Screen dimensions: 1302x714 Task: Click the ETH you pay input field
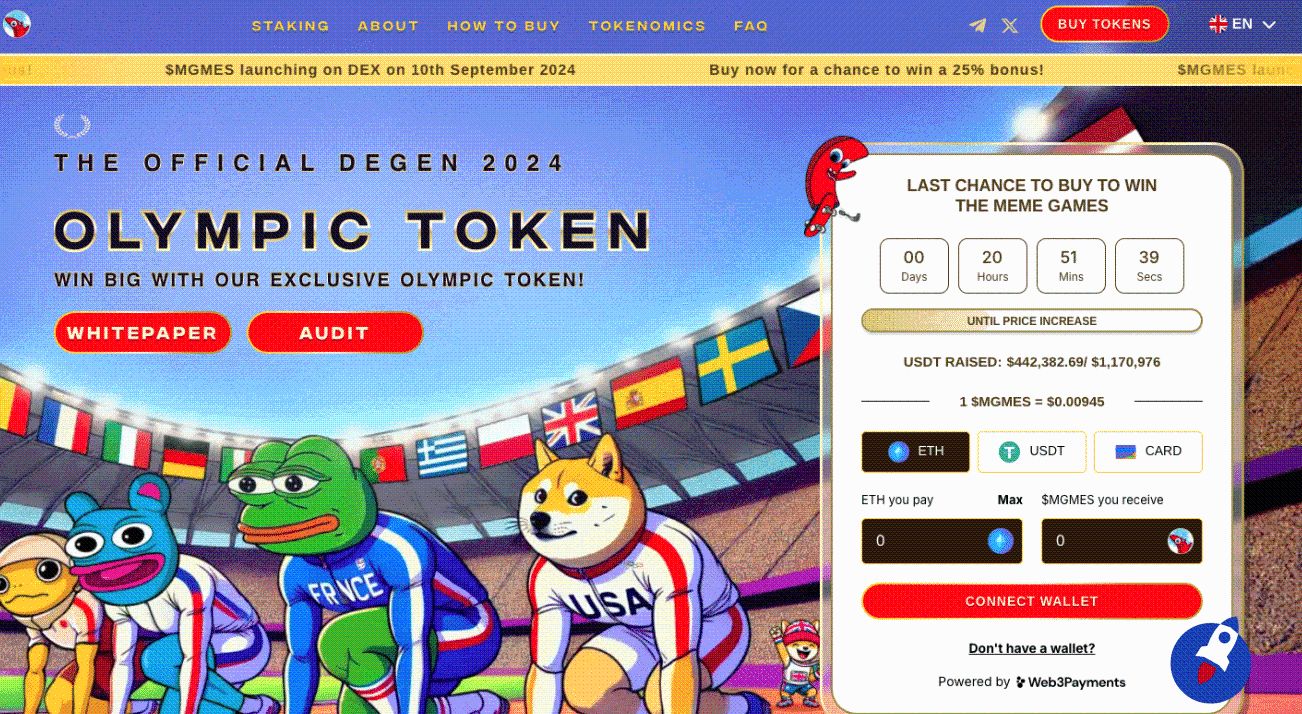click(x=942, y=541)
